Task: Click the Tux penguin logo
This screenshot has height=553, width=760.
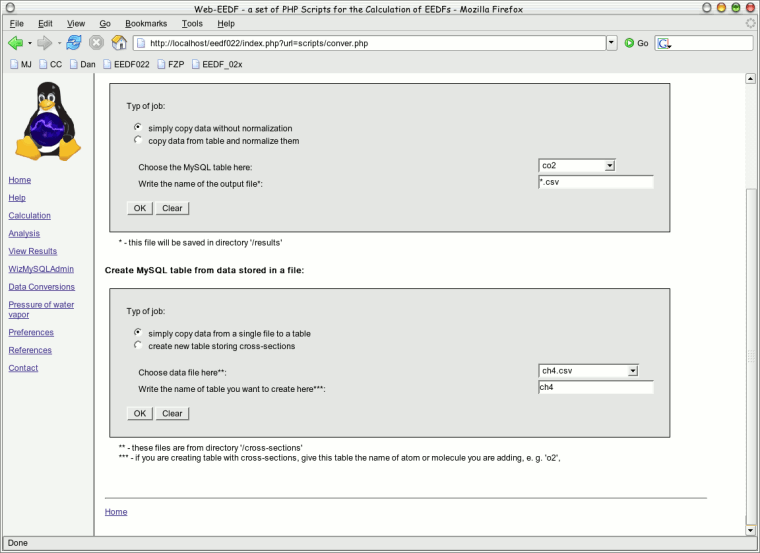Action: tap(49, 120)
